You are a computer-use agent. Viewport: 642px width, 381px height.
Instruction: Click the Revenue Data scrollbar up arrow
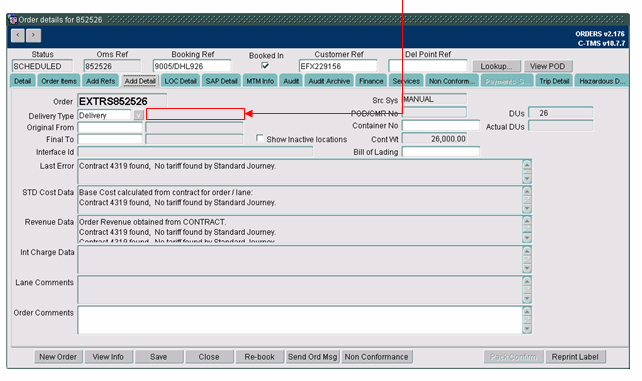point(527,221)
